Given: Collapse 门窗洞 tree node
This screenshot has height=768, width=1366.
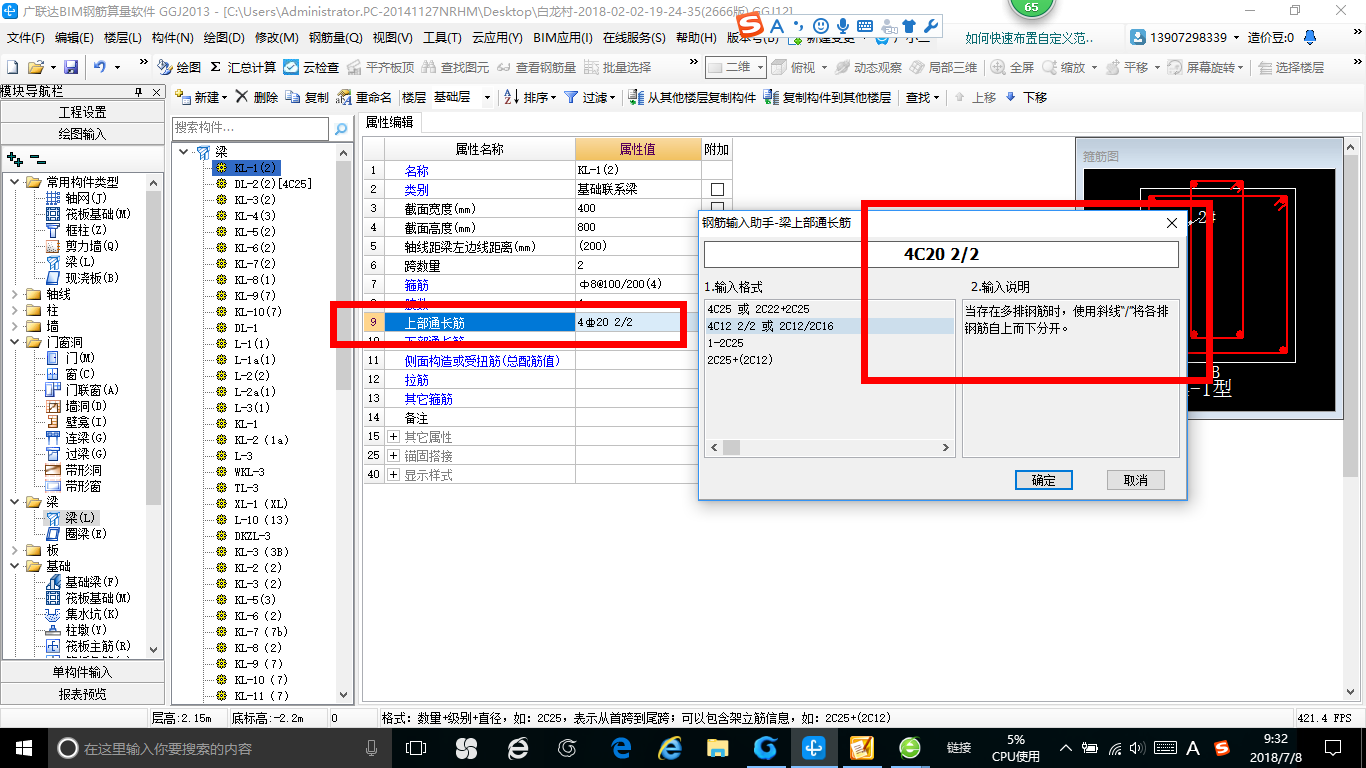Looking at the screenshot, I should (x=15, y=342).
